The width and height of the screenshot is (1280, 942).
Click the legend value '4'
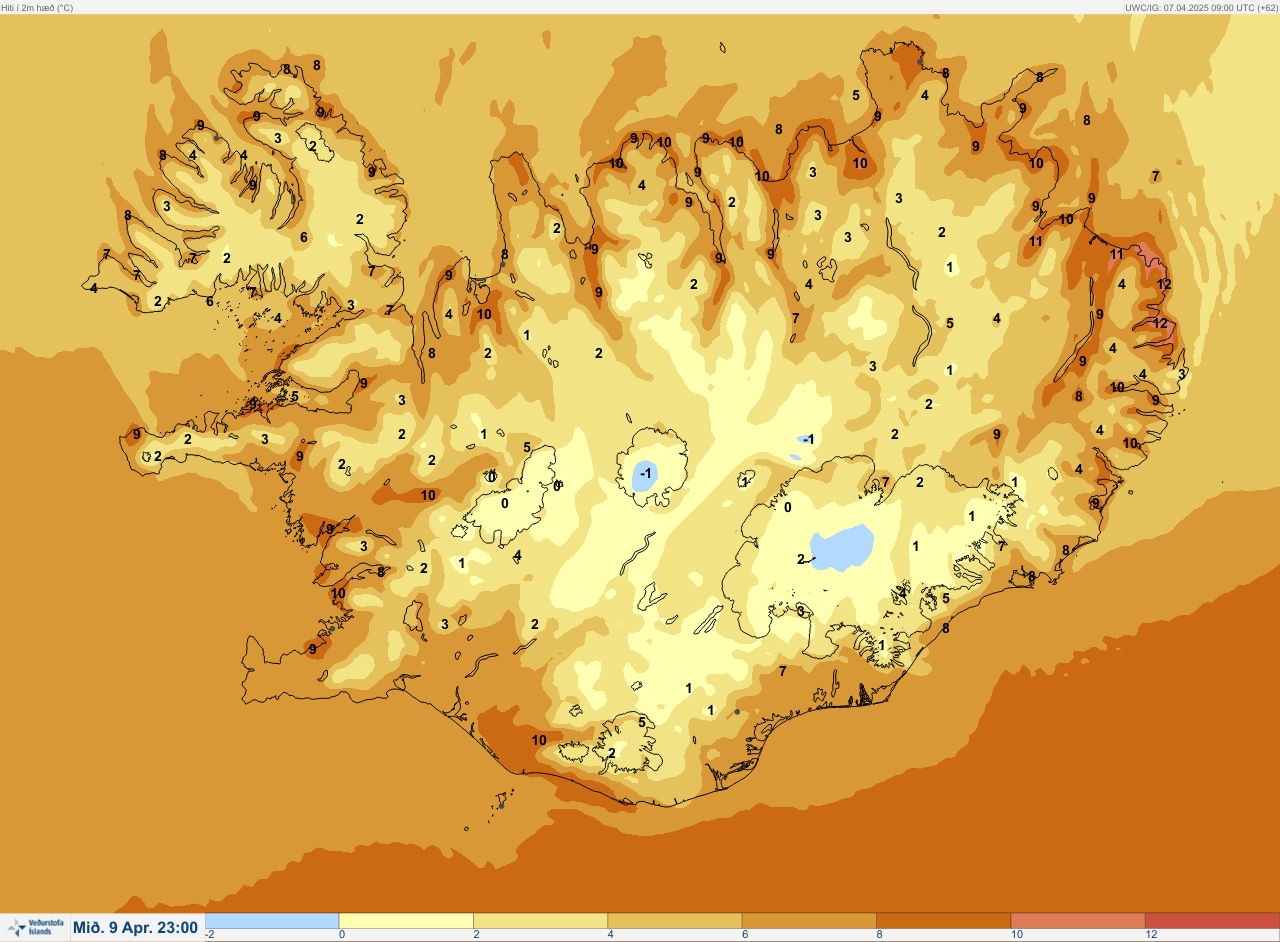coord(611,935)
